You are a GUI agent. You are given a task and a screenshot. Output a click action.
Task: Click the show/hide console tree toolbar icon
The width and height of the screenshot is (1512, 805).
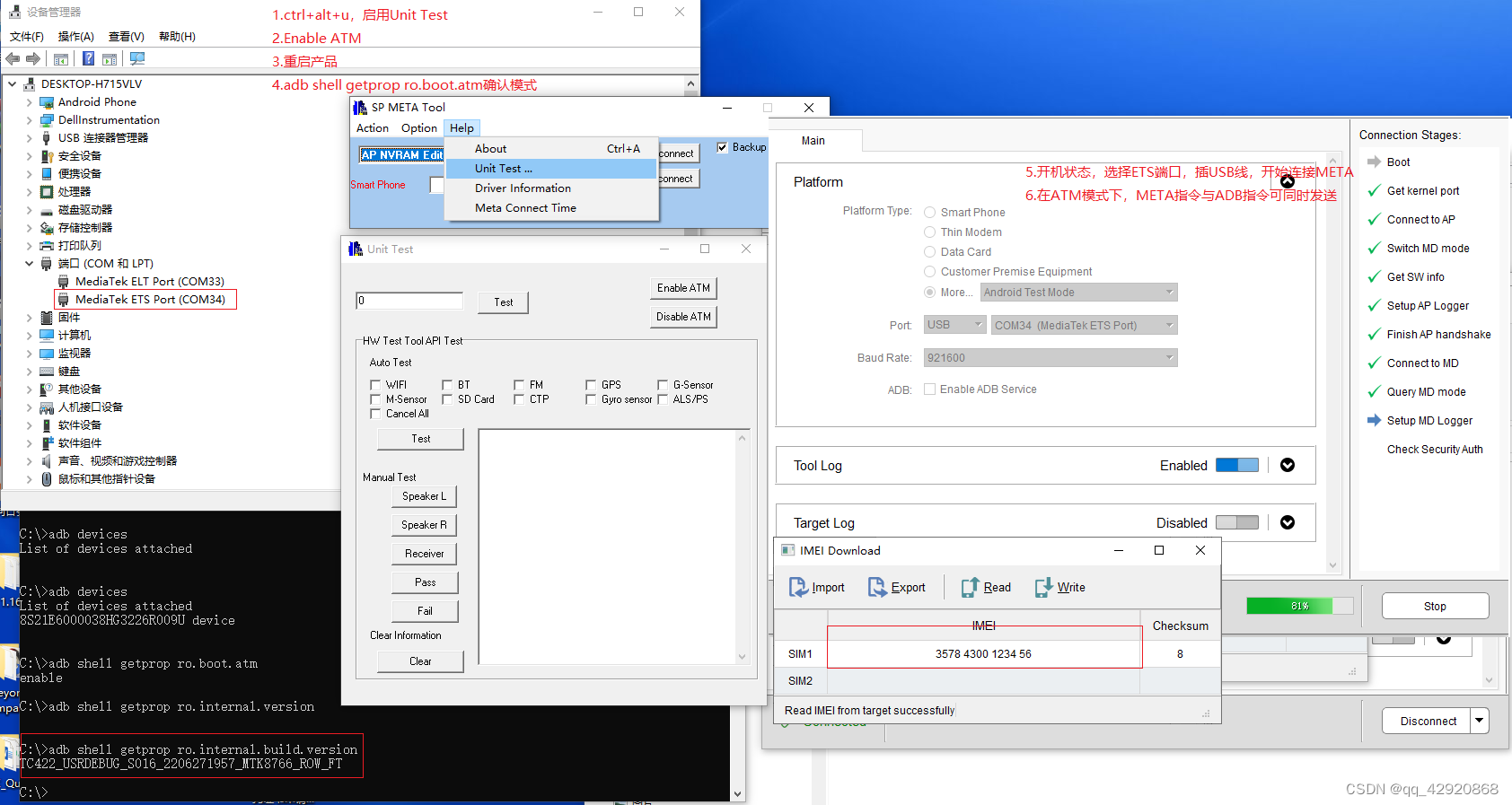[61, 59]
